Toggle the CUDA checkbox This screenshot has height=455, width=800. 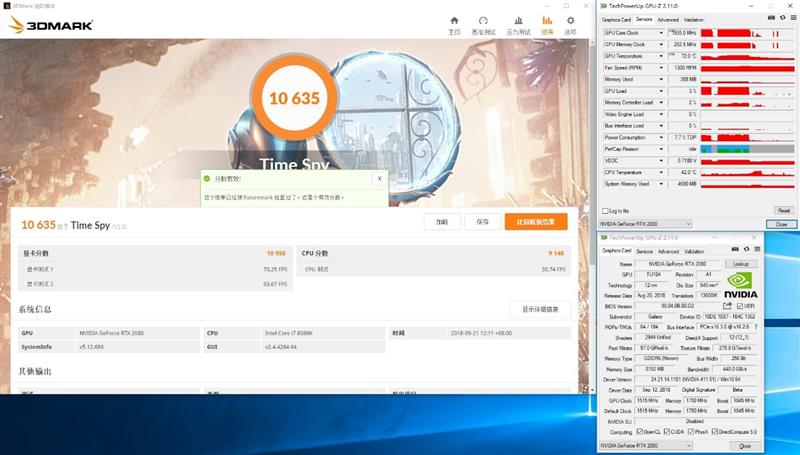click(x=667, y=432)
